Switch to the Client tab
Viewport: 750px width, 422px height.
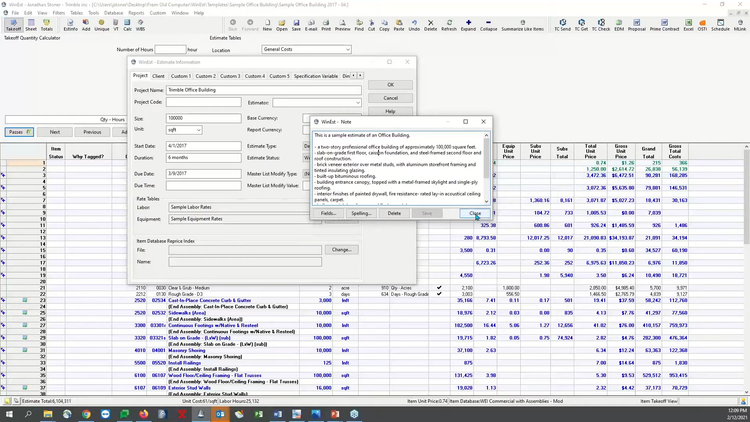point(158,76)
